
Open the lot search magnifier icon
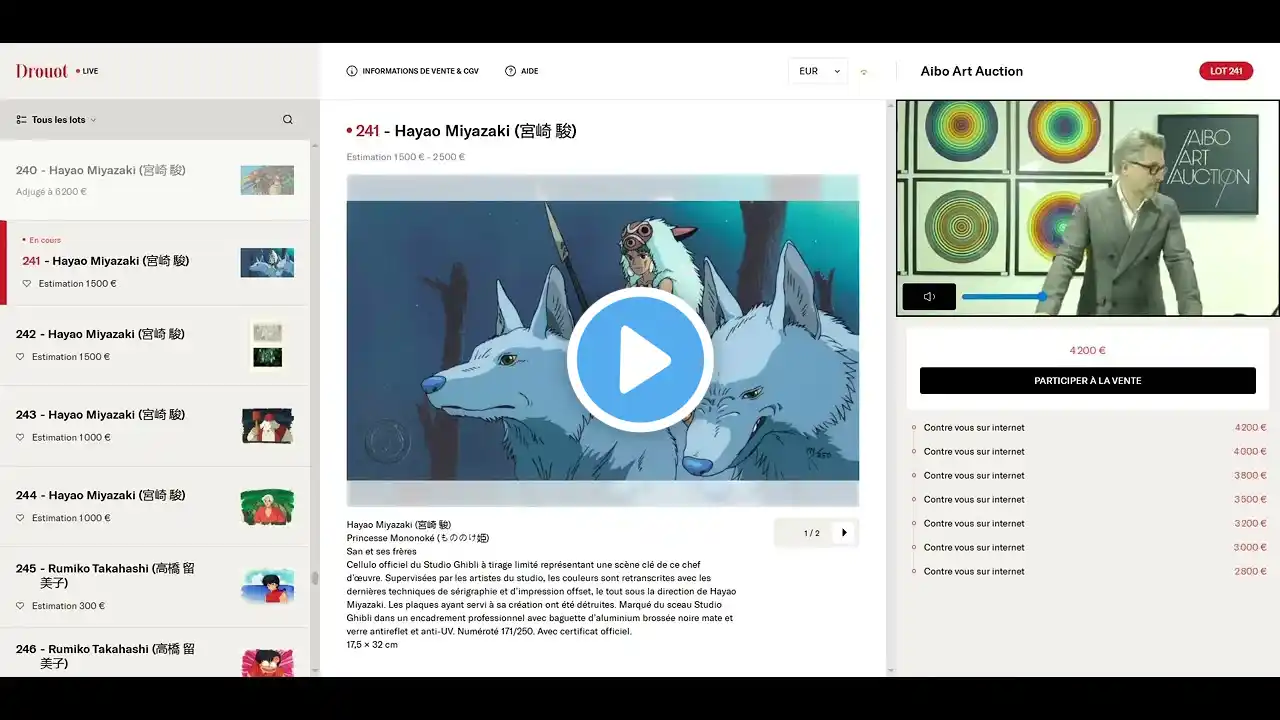(288, 120)
